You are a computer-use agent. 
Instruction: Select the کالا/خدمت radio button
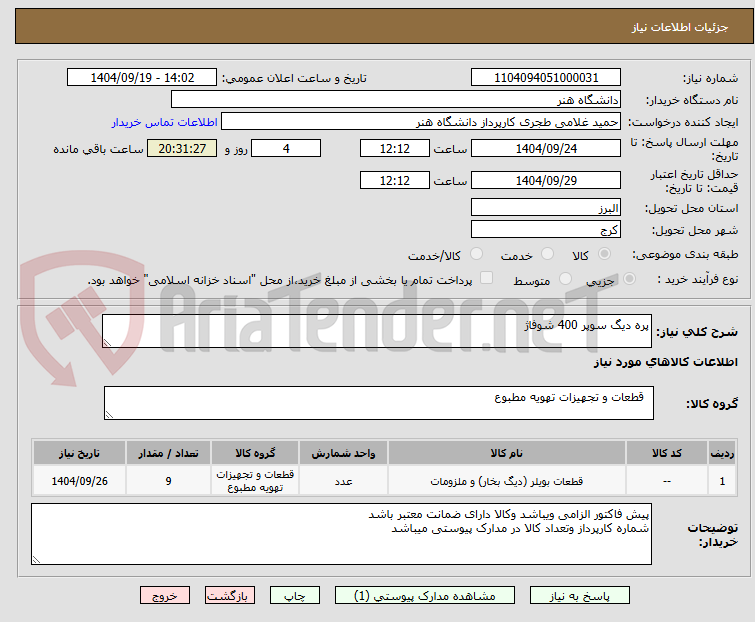coord(476,254)
